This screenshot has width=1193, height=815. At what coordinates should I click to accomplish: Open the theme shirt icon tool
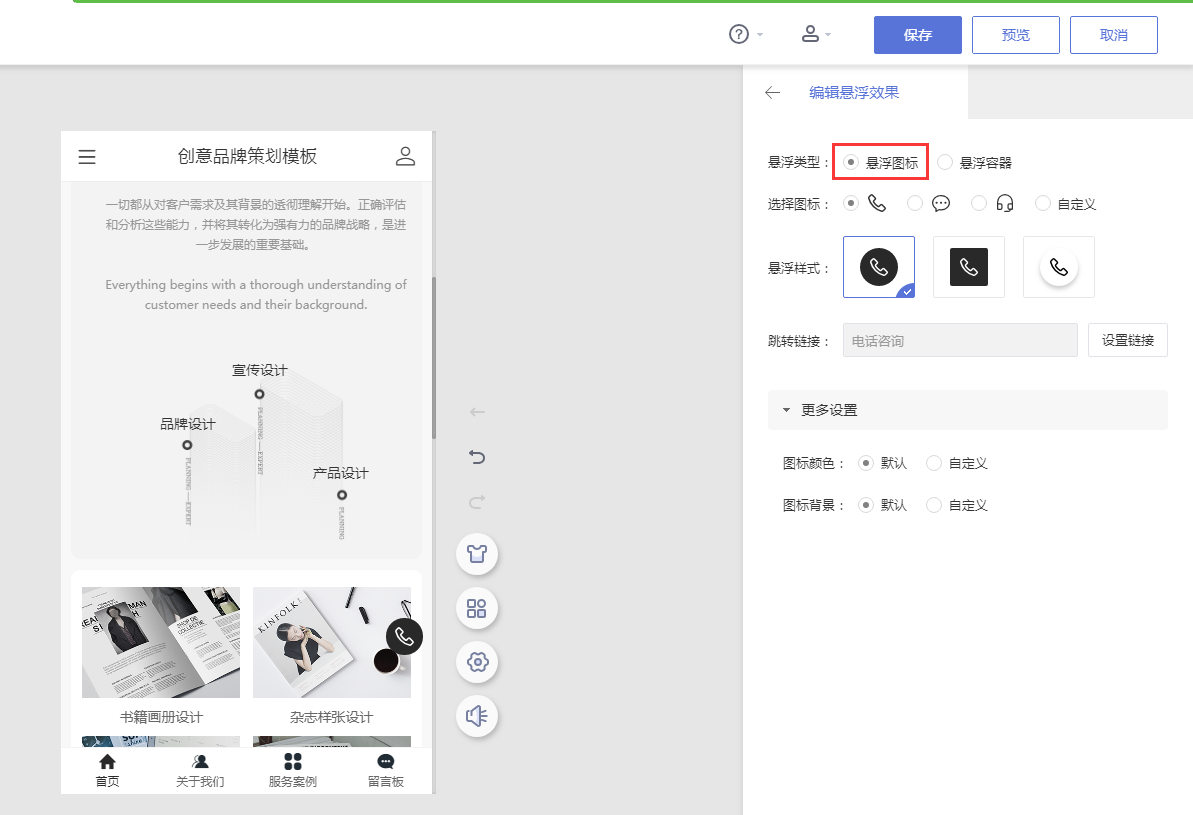tap(477, 554)
